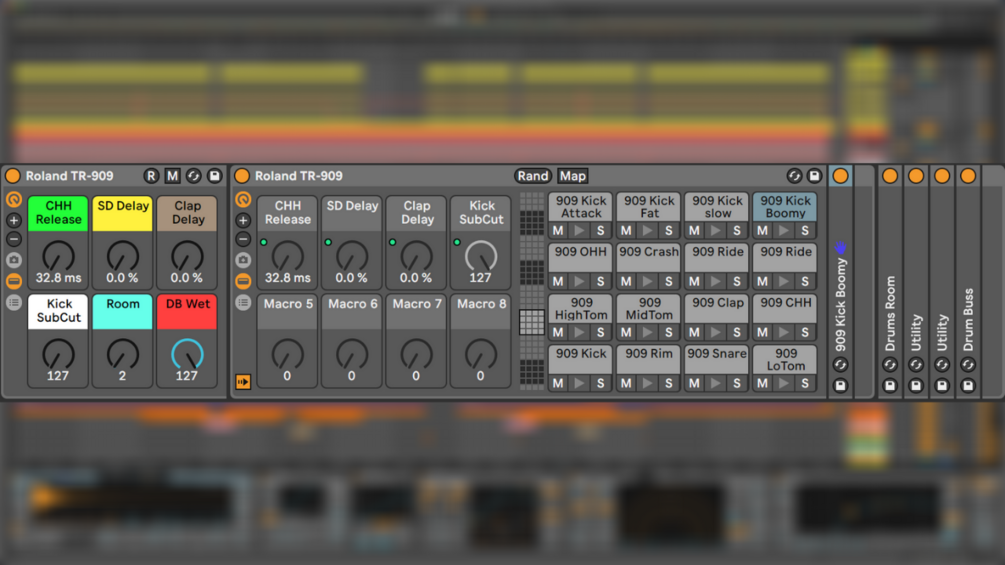Toggle Drum Buss device activator
The width and height of the screenshot is (1005, 565).
pos(968,176)
